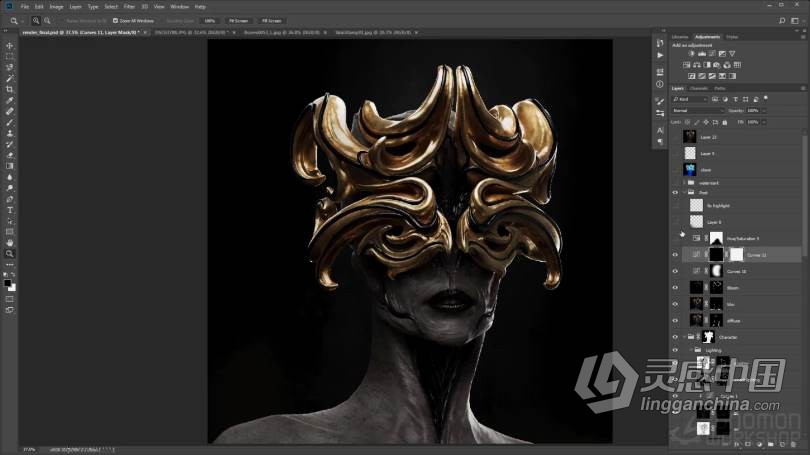The height and width of the screenshot is (455, 810).
Task: Hide the diffuse layer
Action: coord(675,321)
